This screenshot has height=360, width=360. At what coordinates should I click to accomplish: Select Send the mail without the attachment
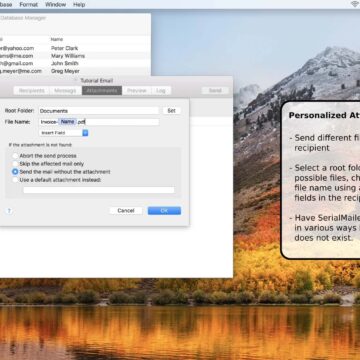click(x=15, y=172)
